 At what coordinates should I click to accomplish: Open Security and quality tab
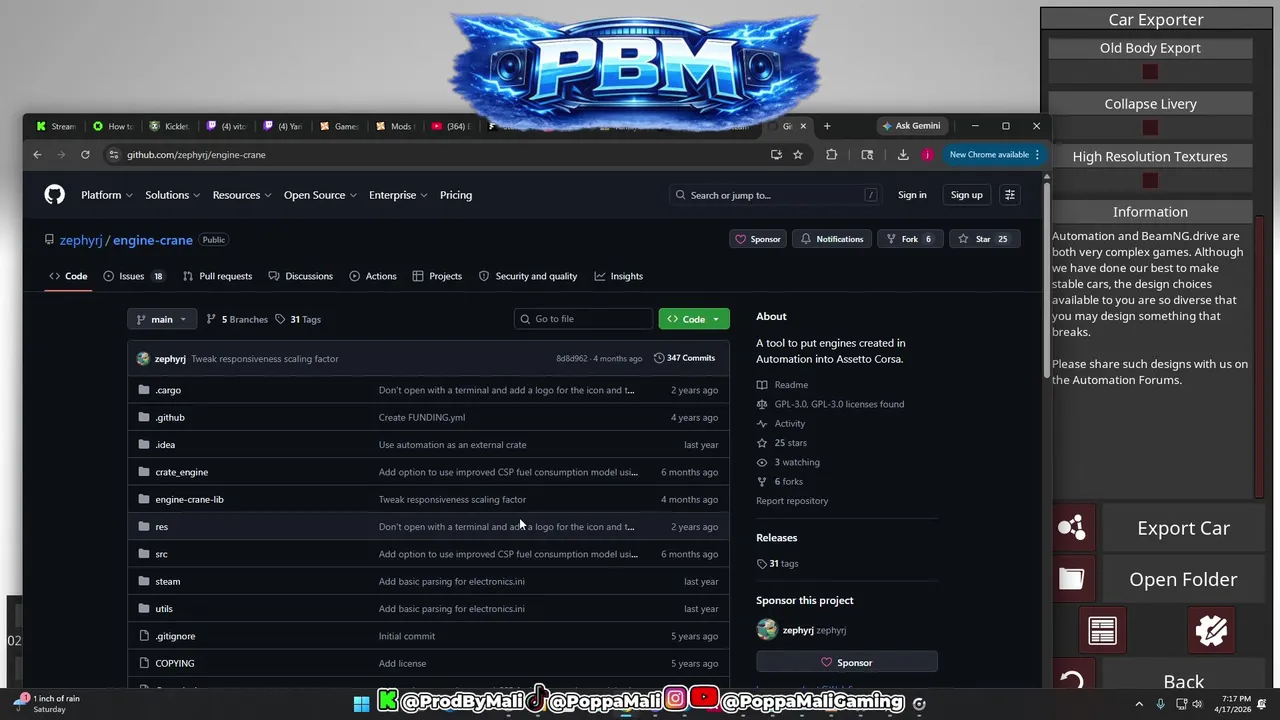pos(528,276)
